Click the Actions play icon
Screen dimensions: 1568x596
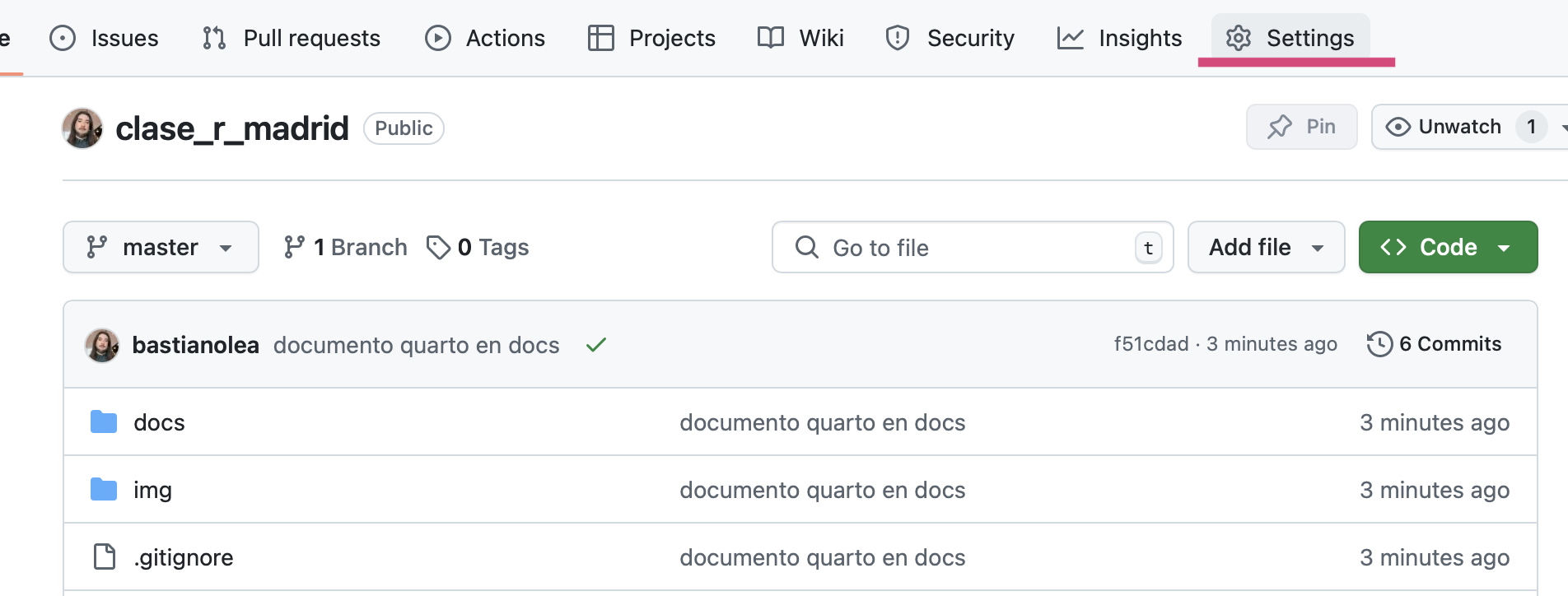[x=438, y=38]
